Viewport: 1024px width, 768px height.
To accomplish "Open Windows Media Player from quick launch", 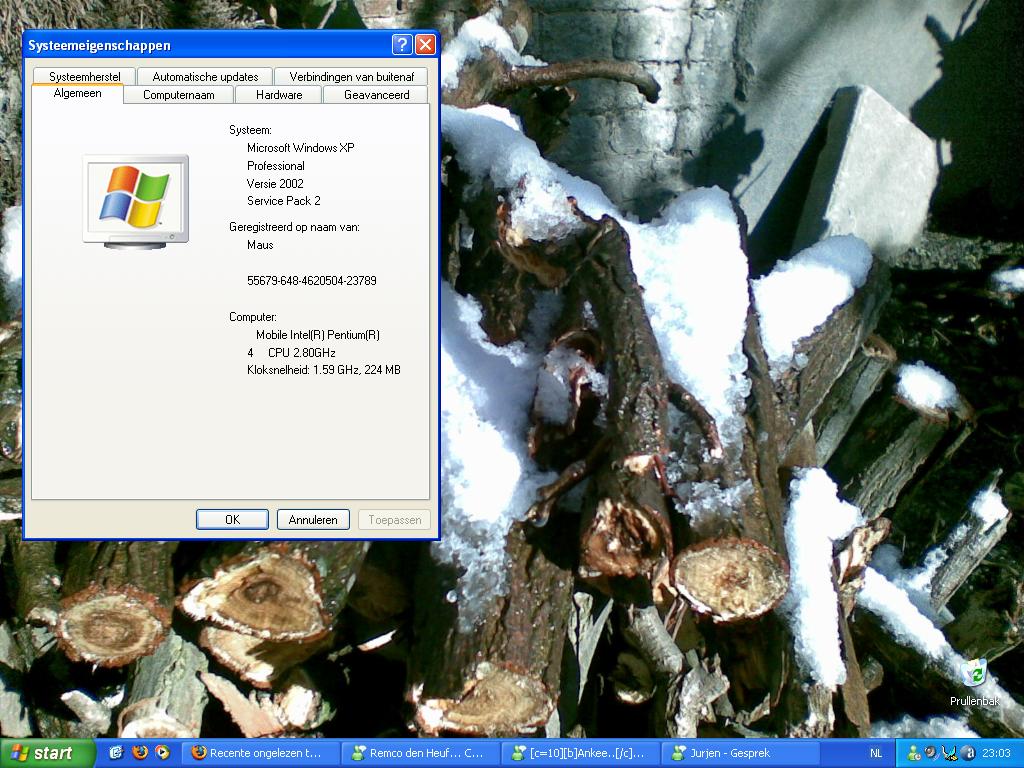I will (x=162, y=753).
